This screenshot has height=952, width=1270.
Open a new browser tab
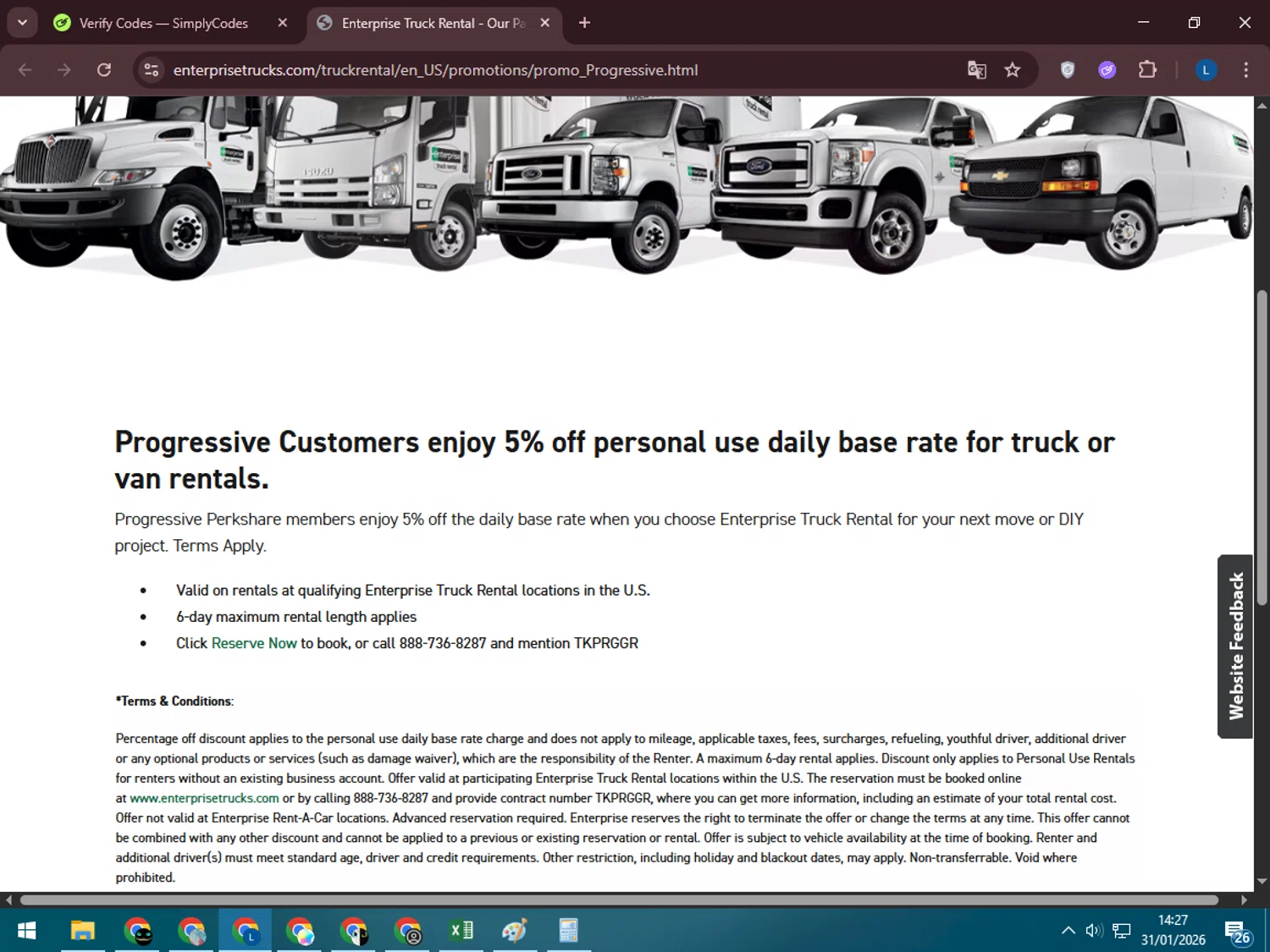pyautogui.click(x=584, y=23)
